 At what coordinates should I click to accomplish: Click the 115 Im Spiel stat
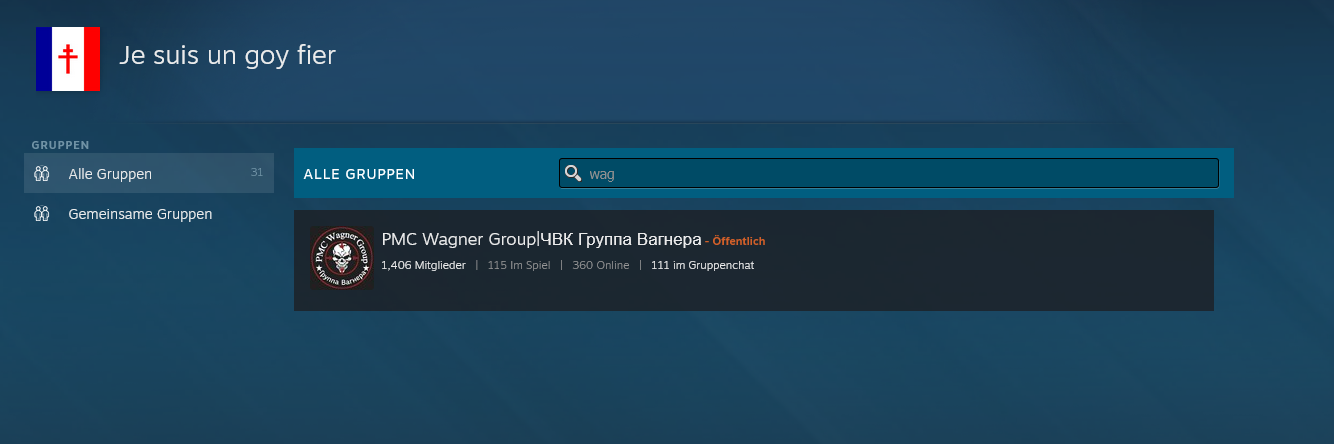tap(517, 265)
